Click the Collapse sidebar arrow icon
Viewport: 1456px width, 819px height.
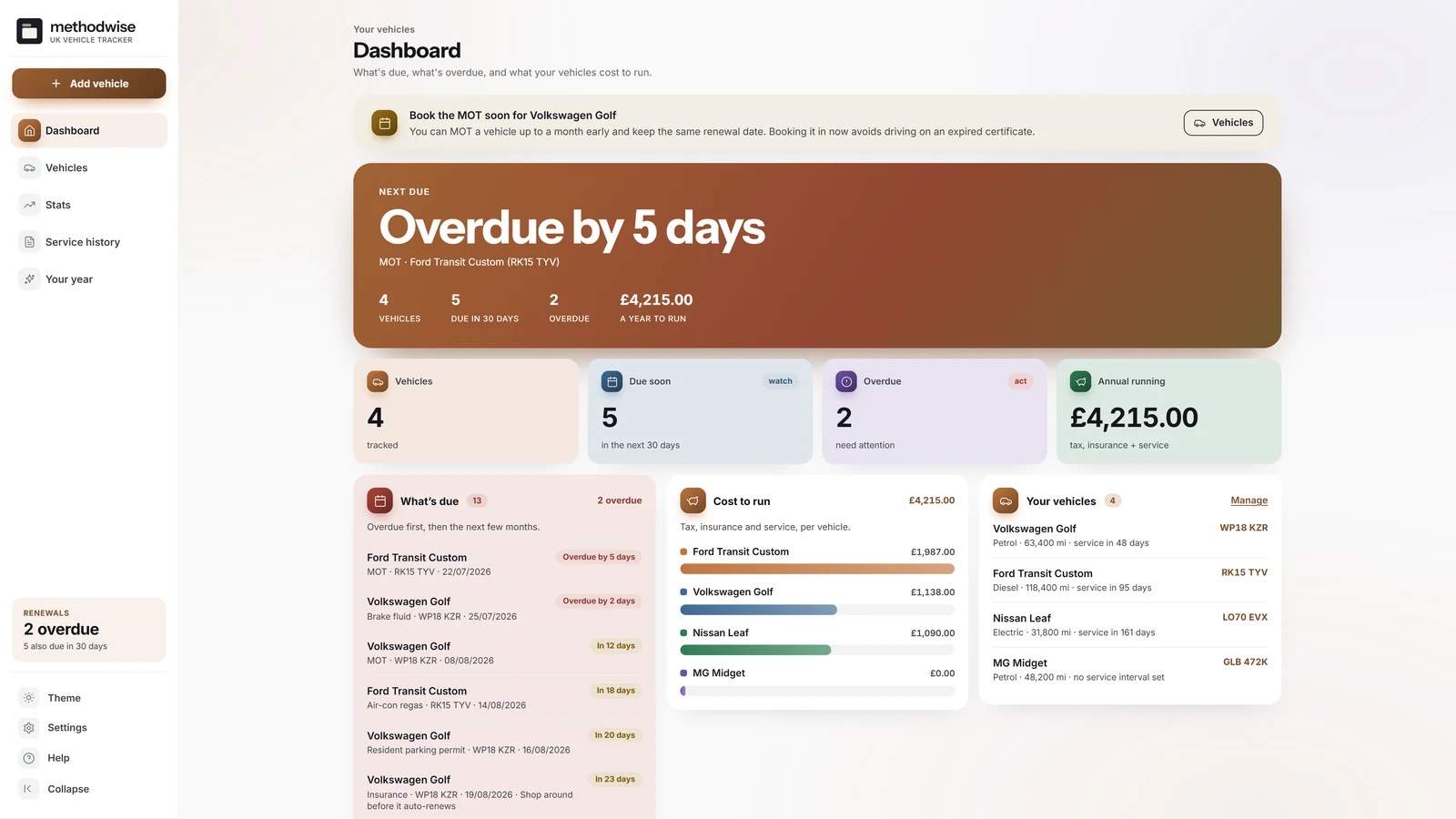point(29,789)
